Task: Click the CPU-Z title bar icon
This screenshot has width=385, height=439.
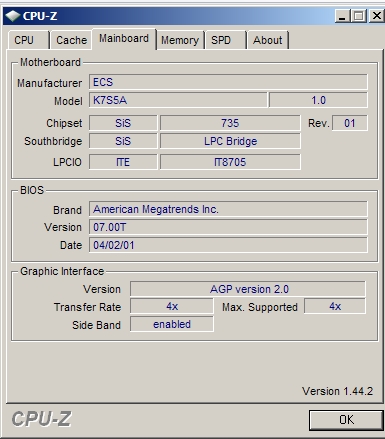Action: click(x=13, y=16)
